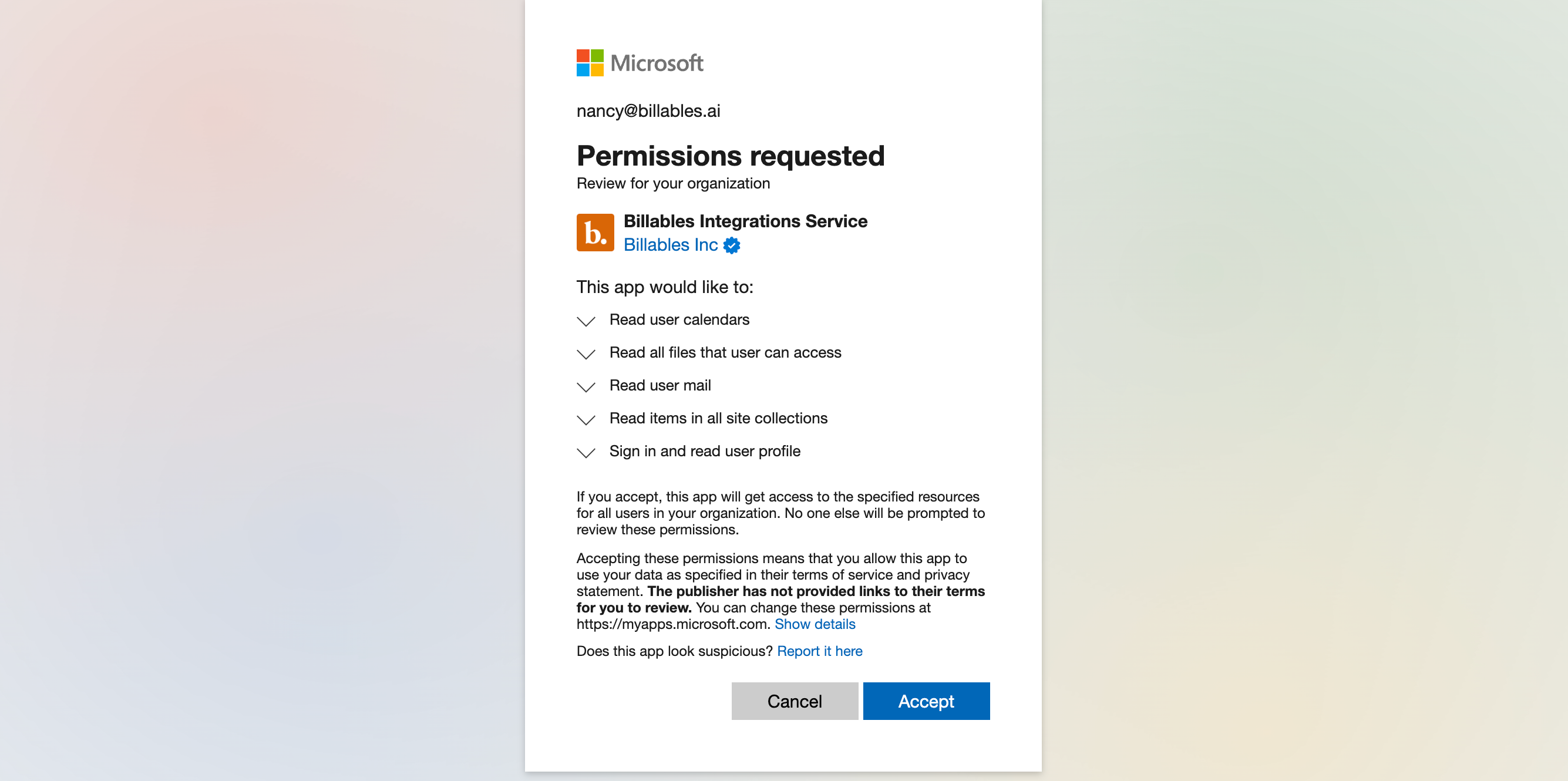Click the orange Billables app icon

(595, 232)
